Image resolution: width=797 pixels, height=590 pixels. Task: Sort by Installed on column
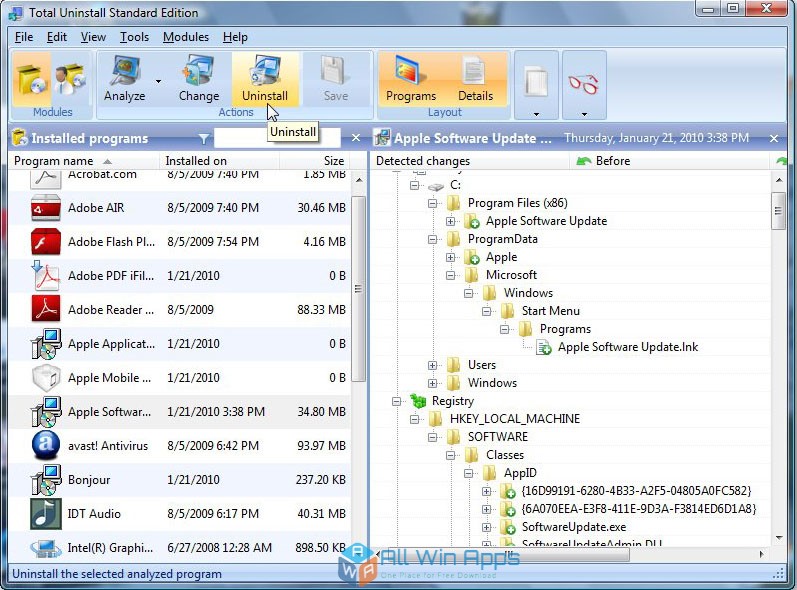click(x=220, y=161)
